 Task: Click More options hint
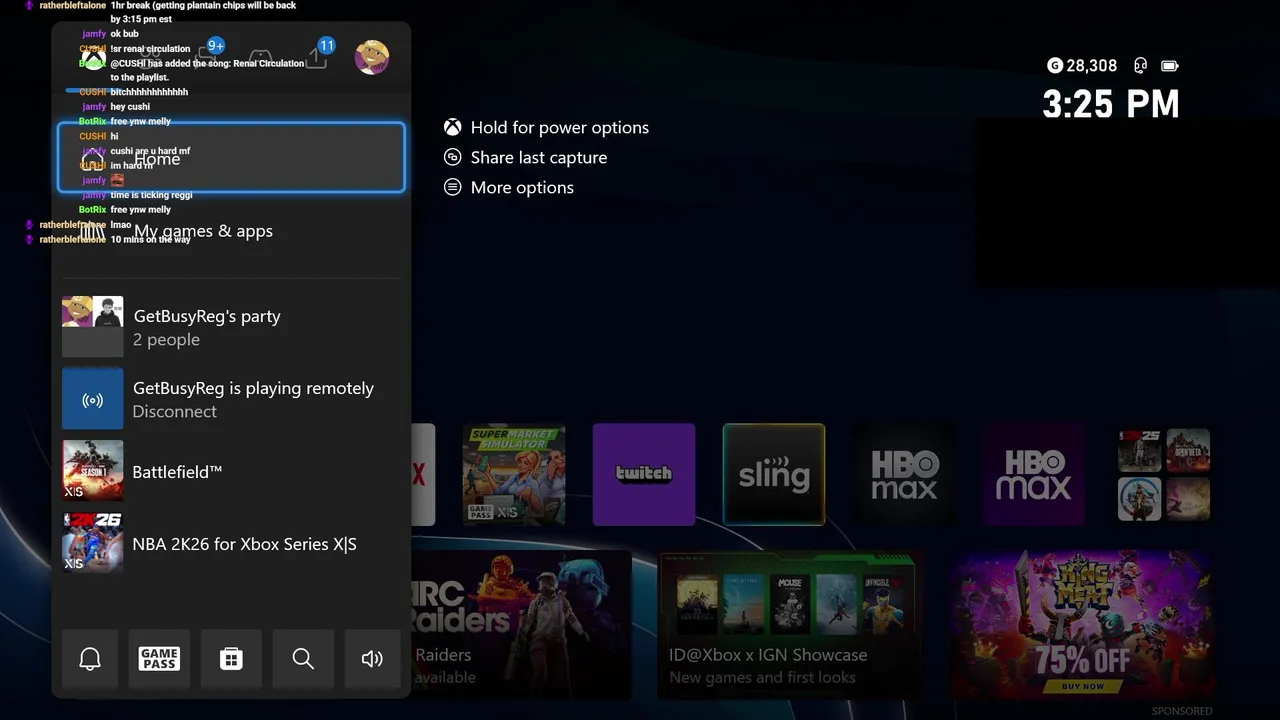(x=508, y=187)
